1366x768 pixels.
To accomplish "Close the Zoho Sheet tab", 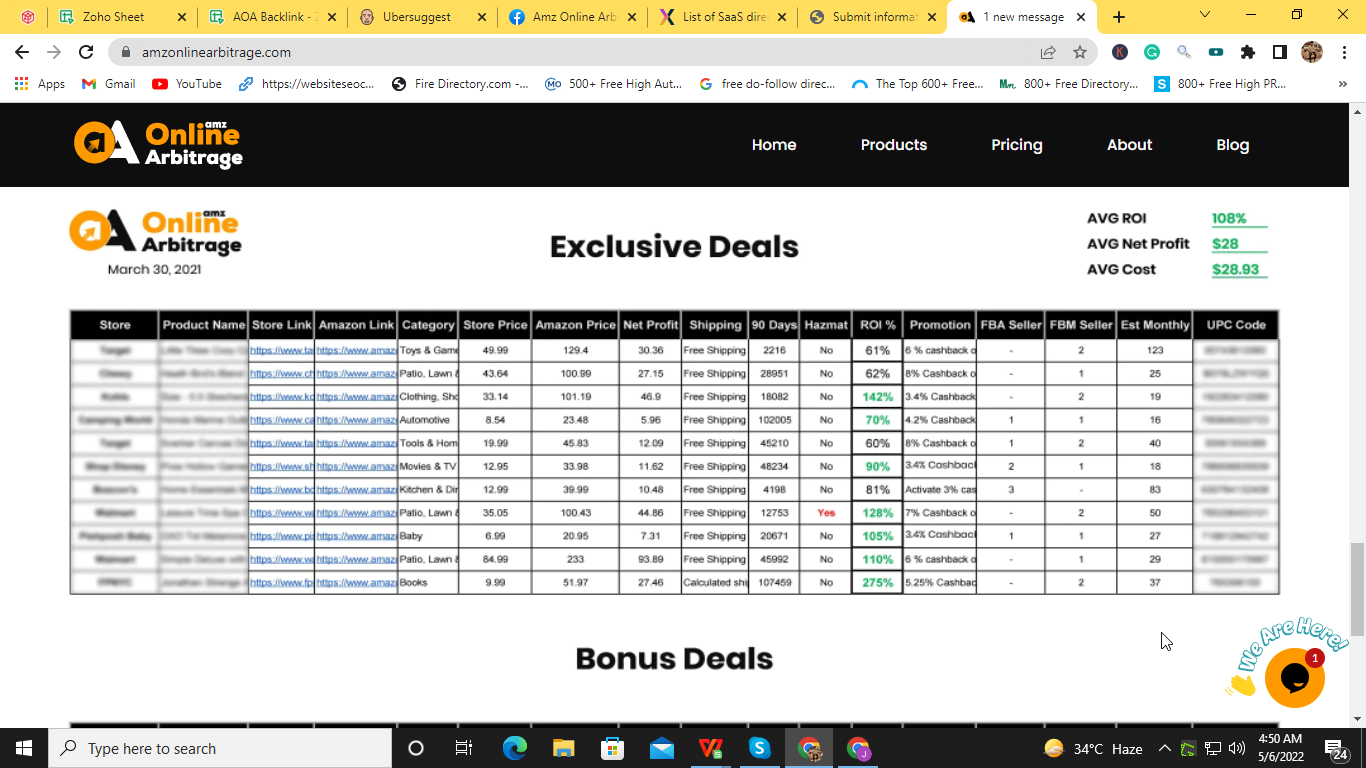I will pos(181,17).
